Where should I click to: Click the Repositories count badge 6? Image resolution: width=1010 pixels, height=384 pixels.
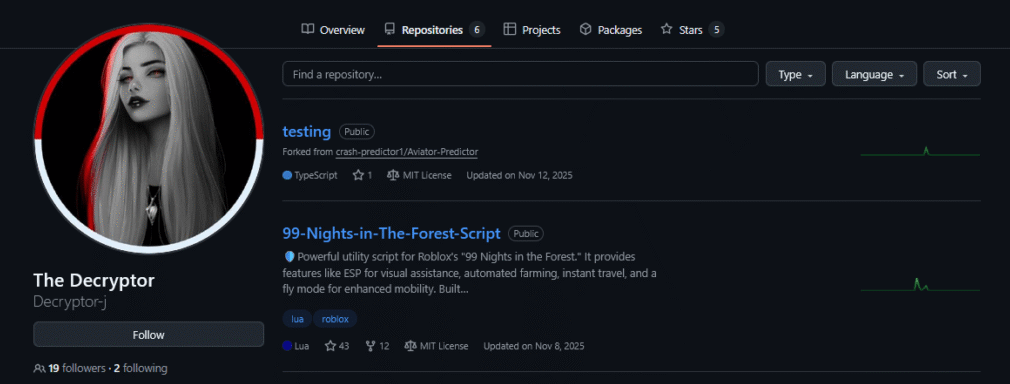click(477, 30)
